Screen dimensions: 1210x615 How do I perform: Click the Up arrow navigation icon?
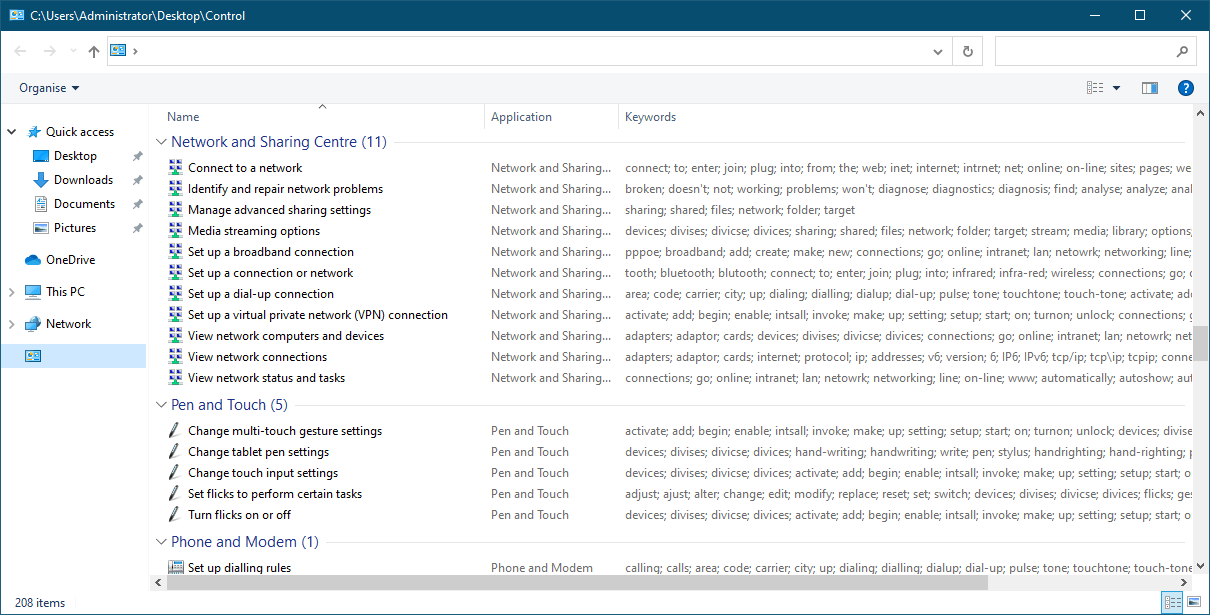pyautogui.click(x=94, y=51)
